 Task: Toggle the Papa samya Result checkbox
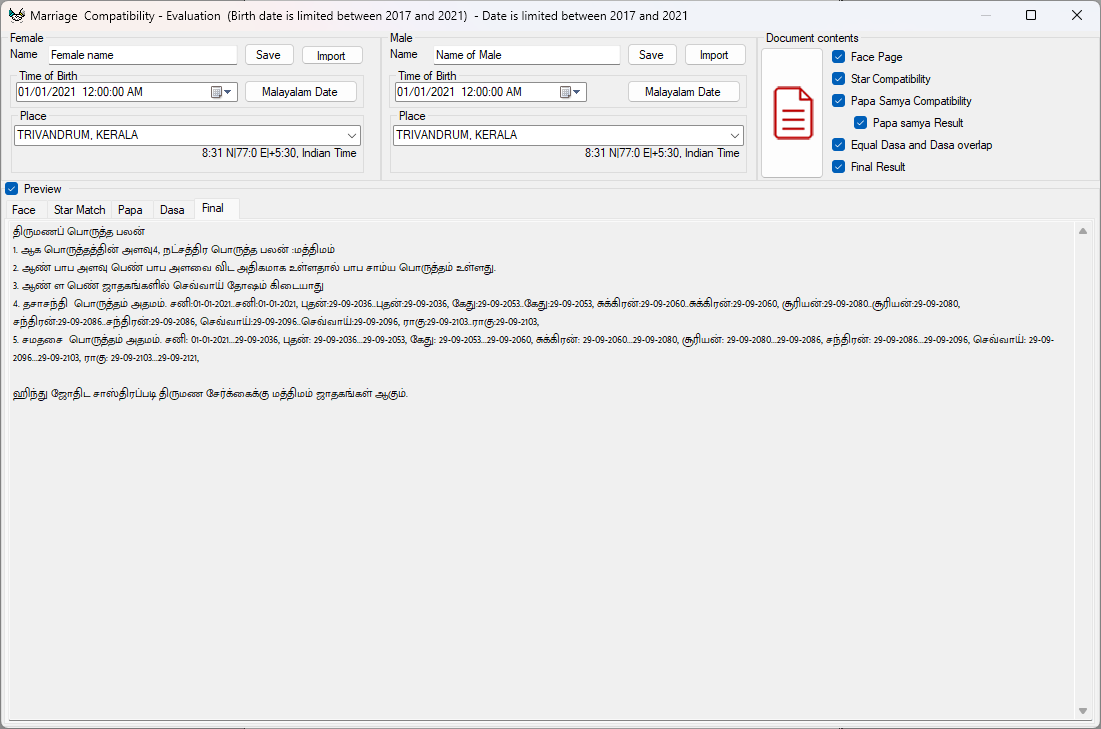pyautogui.click(x=860, y=122)
